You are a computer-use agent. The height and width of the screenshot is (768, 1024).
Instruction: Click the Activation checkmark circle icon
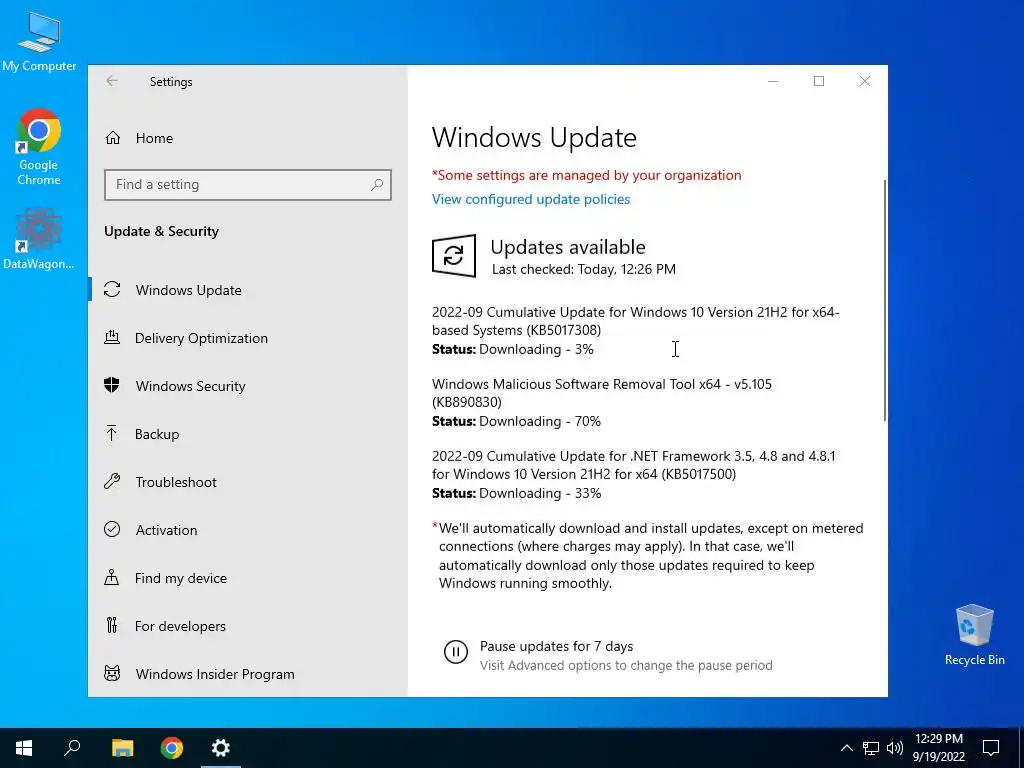(x=112, y=529)
